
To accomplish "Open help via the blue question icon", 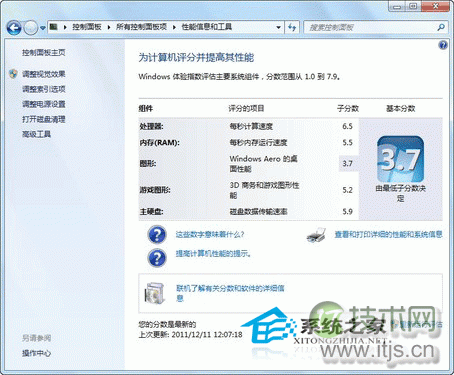I will point(443,45).
